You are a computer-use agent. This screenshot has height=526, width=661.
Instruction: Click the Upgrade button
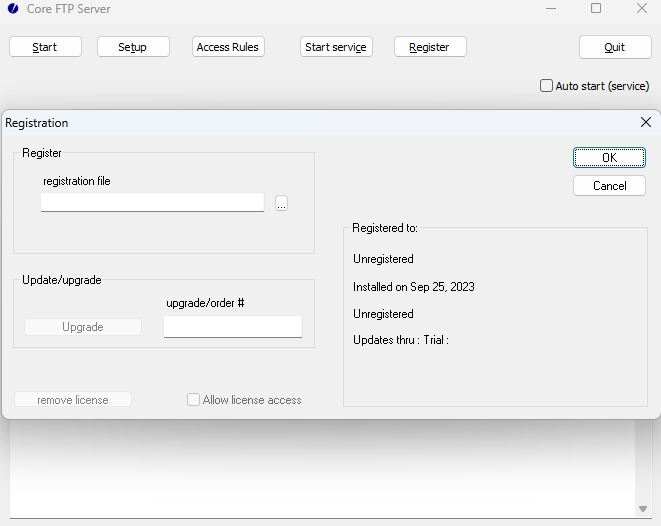click(83, 327)
